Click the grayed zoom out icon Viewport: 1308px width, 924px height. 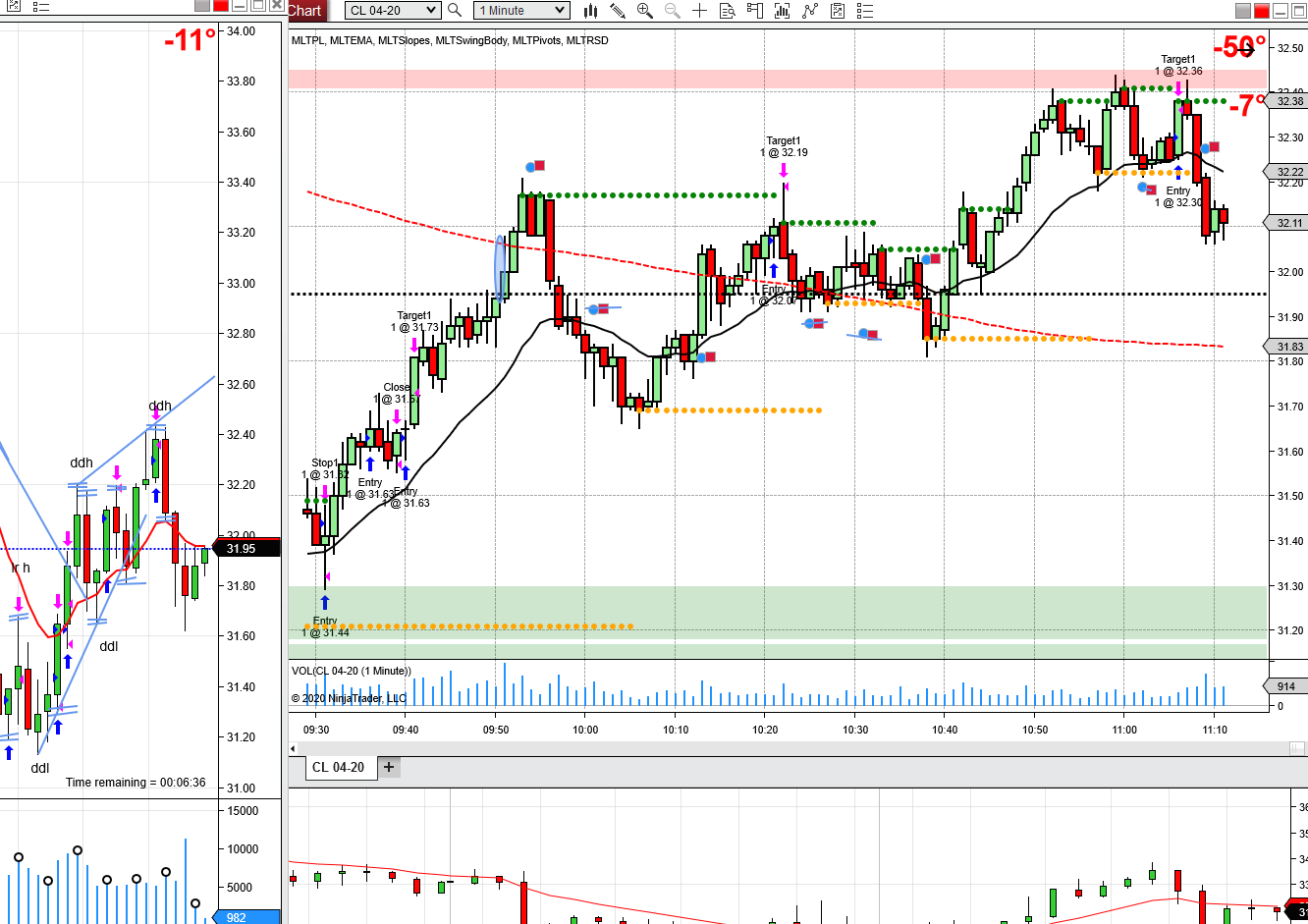(x=673, y=11)
